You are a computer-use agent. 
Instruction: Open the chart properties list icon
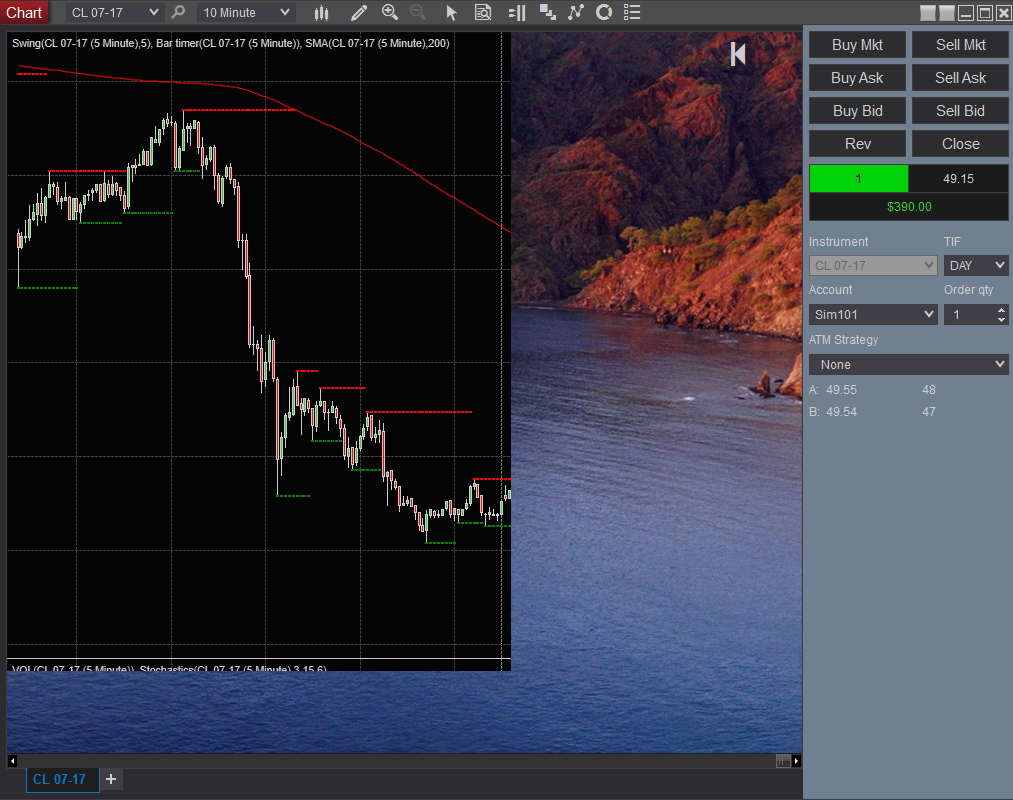tap(632, 12)
